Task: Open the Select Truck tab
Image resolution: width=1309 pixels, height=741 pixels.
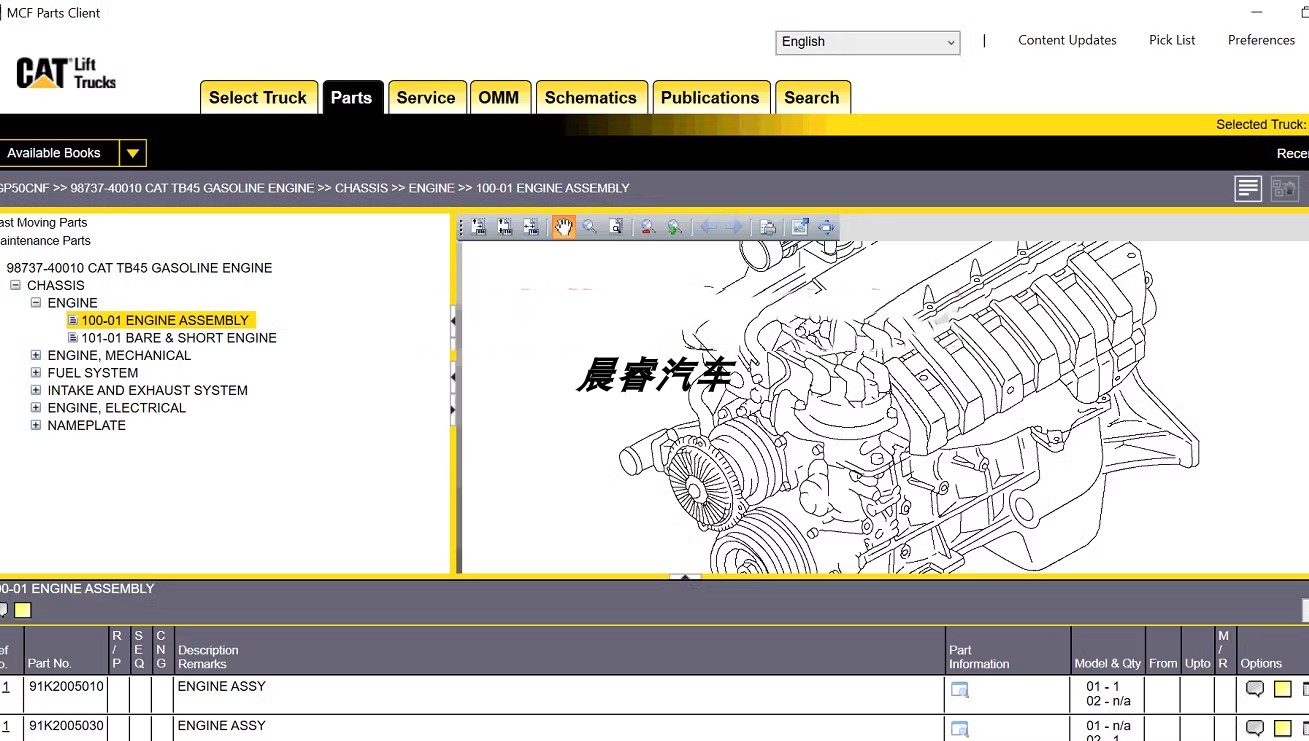Action: click(258, 97)
